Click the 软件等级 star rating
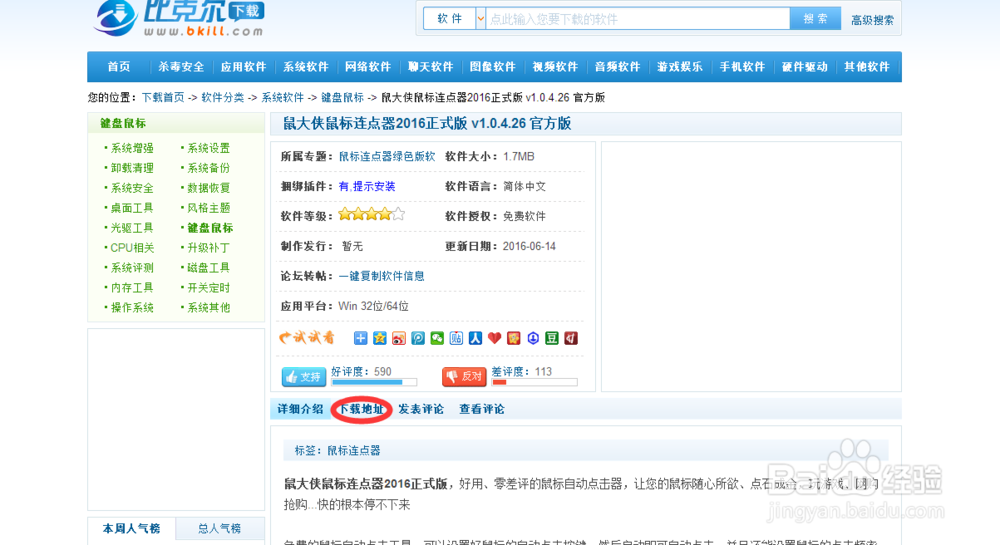The height and width of the screenshot is (545, 1000). click(x=371, y=214)
